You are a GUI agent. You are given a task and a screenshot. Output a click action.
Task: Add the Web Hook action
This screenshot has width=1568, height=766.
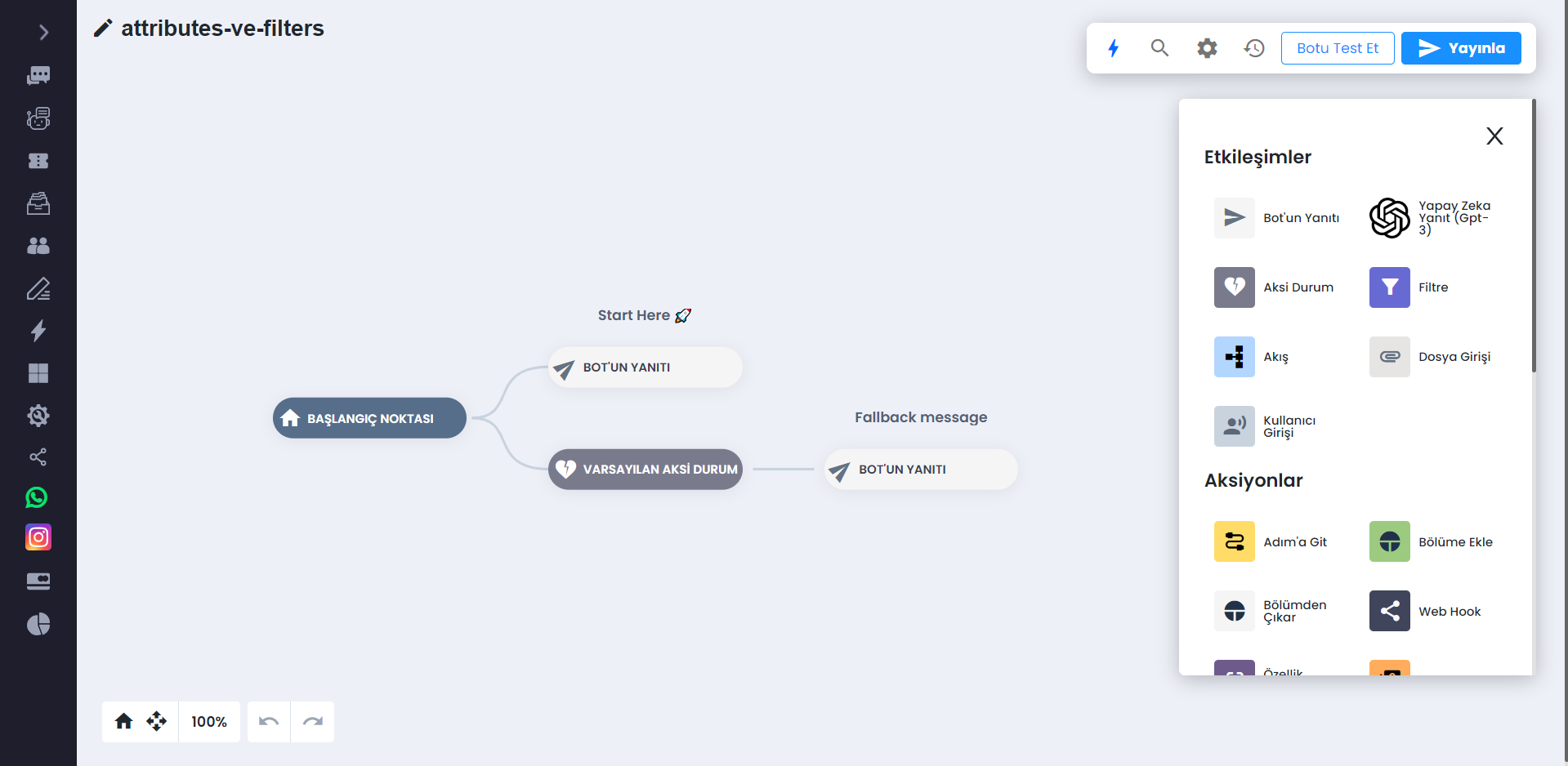tap(1426, 611)
